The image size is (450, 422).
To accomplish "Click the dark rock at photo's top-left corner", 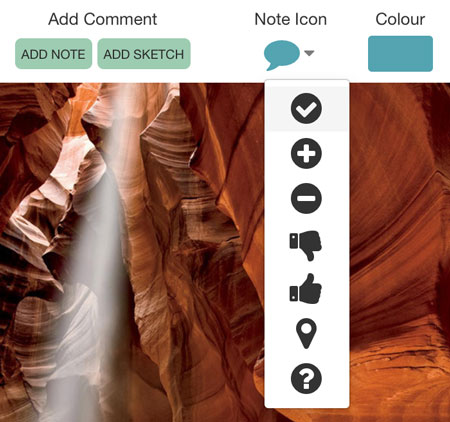I will click(x=17, y=100).
